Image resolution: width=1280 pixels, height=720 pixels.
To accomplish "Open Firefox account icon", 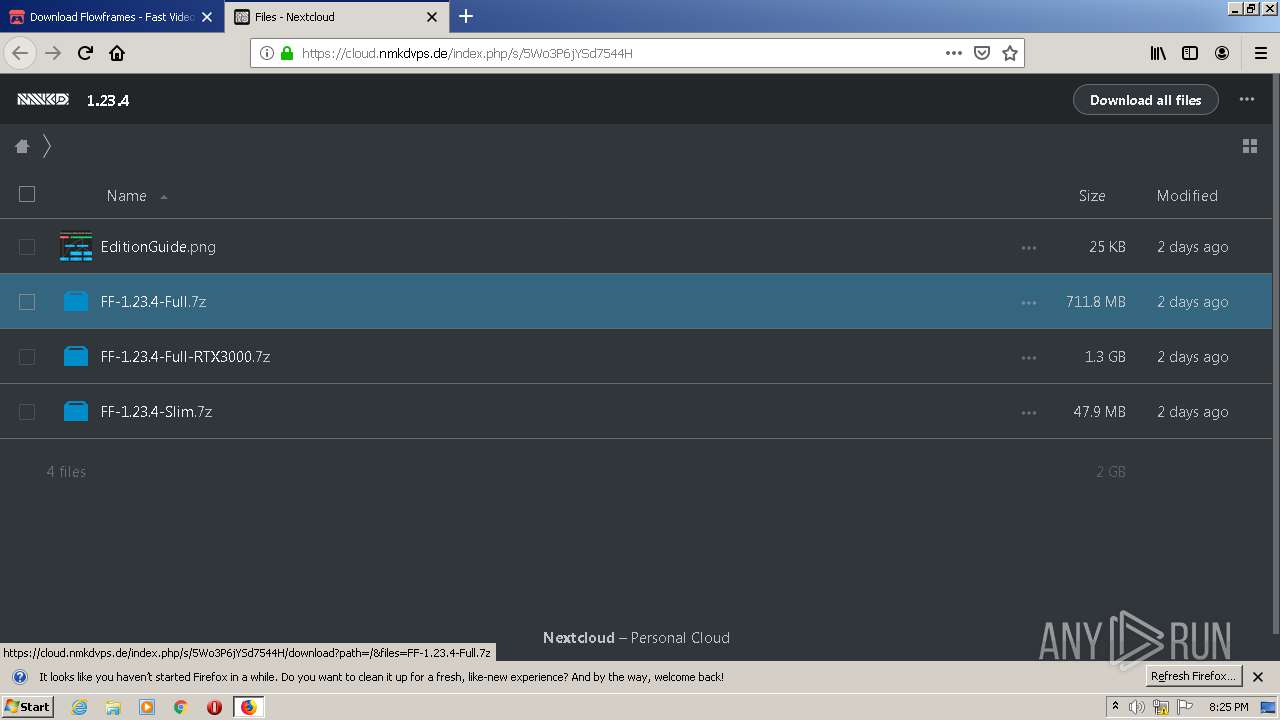I will (x=1222, y=53).
